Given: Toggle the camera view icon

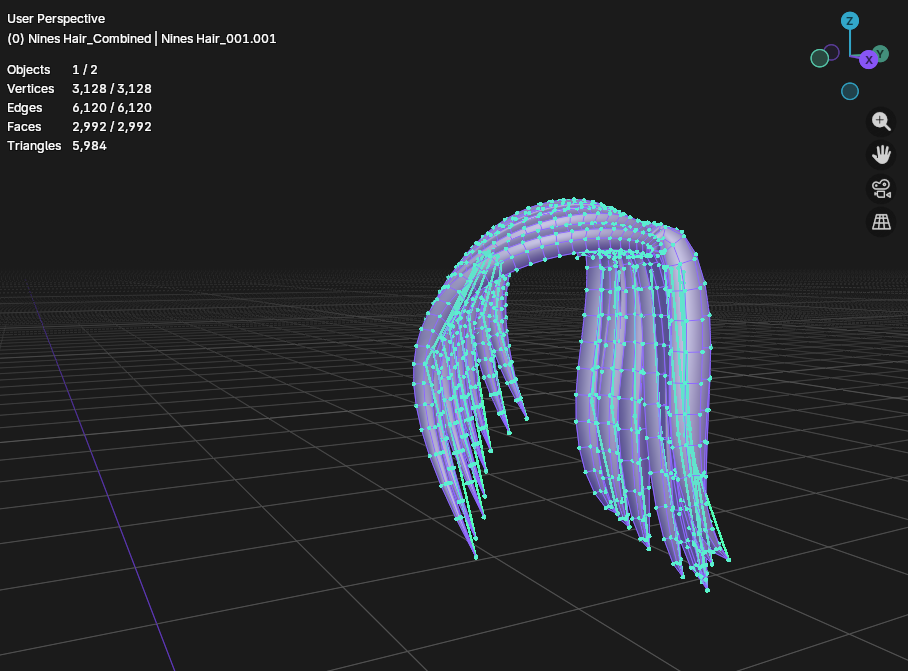Looking at the screenshot, I should click(x=881, y=188).
